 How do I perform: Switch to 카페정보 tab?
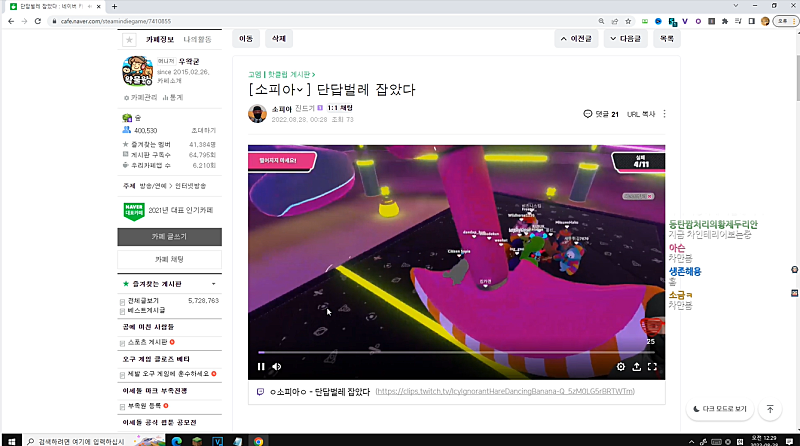click(x=160, y=39)
